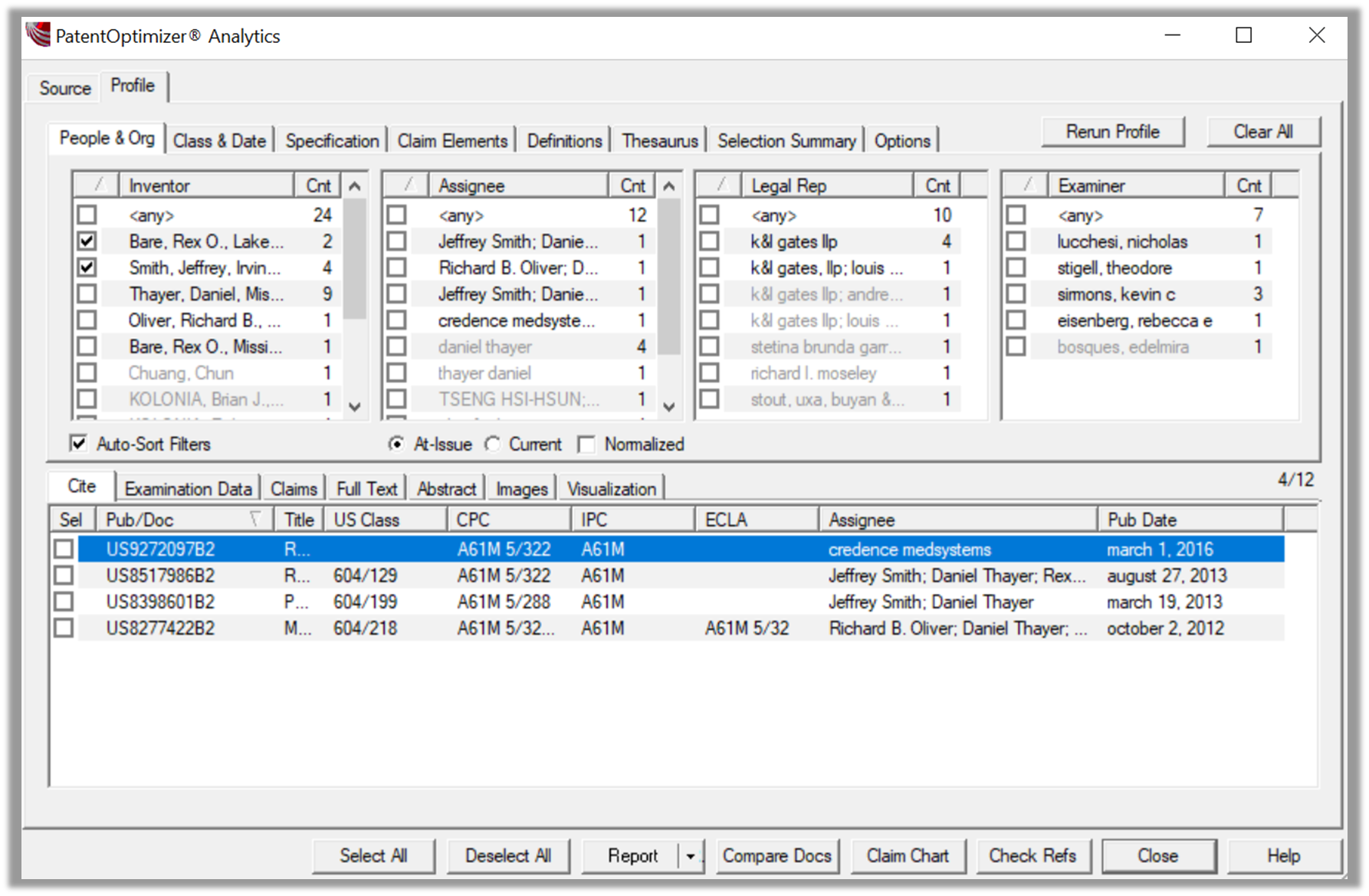Select the At-Issue radio button
Viewport: 1369px width, 896px height.
pos(396,444)
